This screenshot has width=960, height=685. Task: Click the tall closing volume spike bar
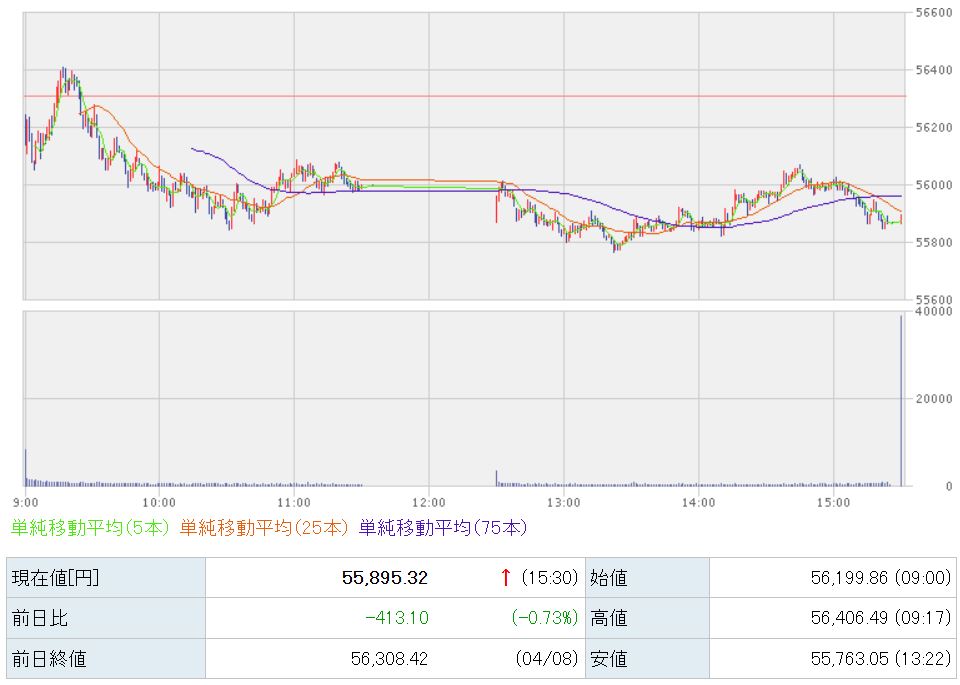pyautogui.click(x=901, y=400)
